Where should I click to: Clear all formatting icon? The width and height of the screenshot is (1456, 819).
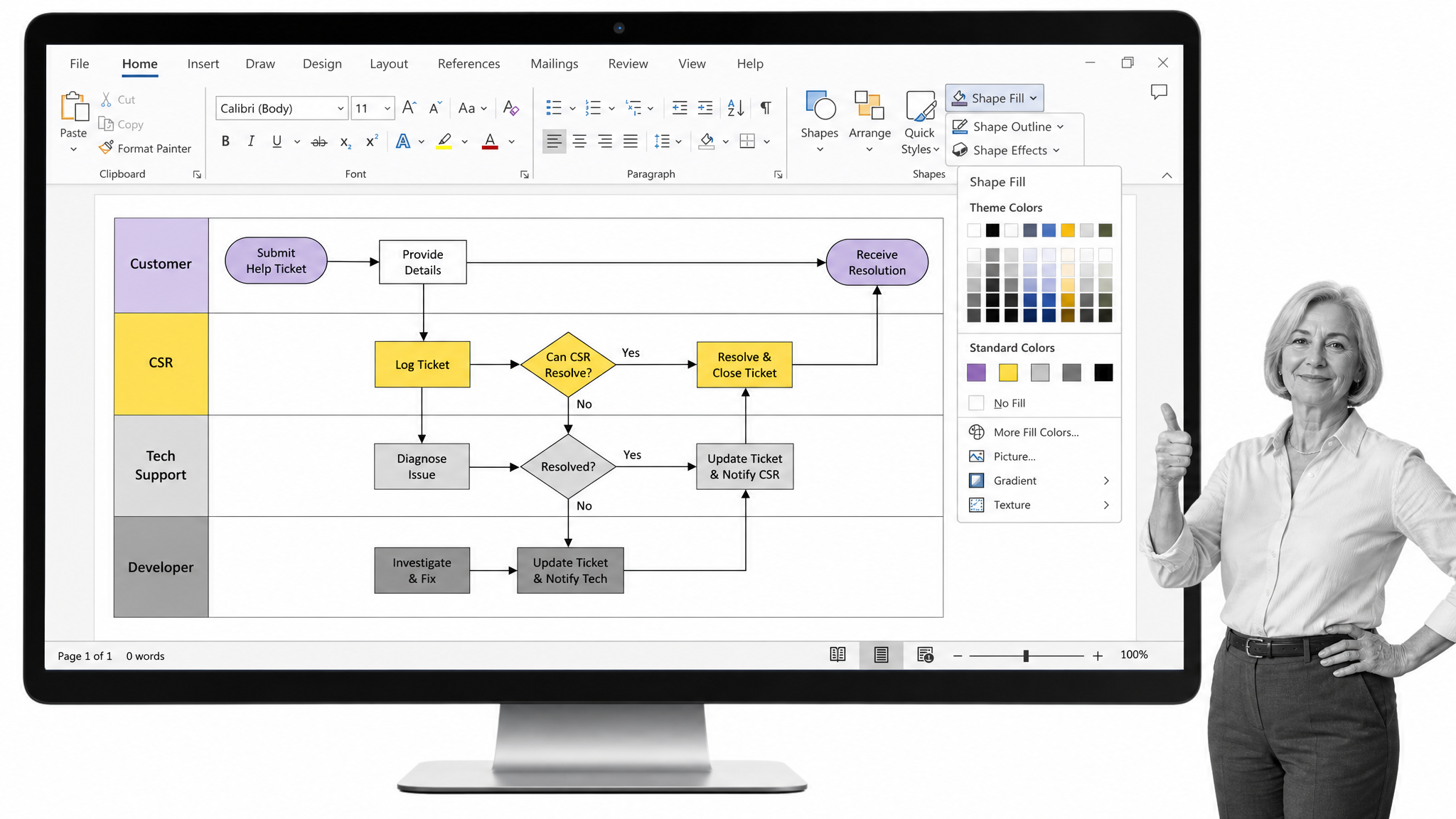[510, 108]
